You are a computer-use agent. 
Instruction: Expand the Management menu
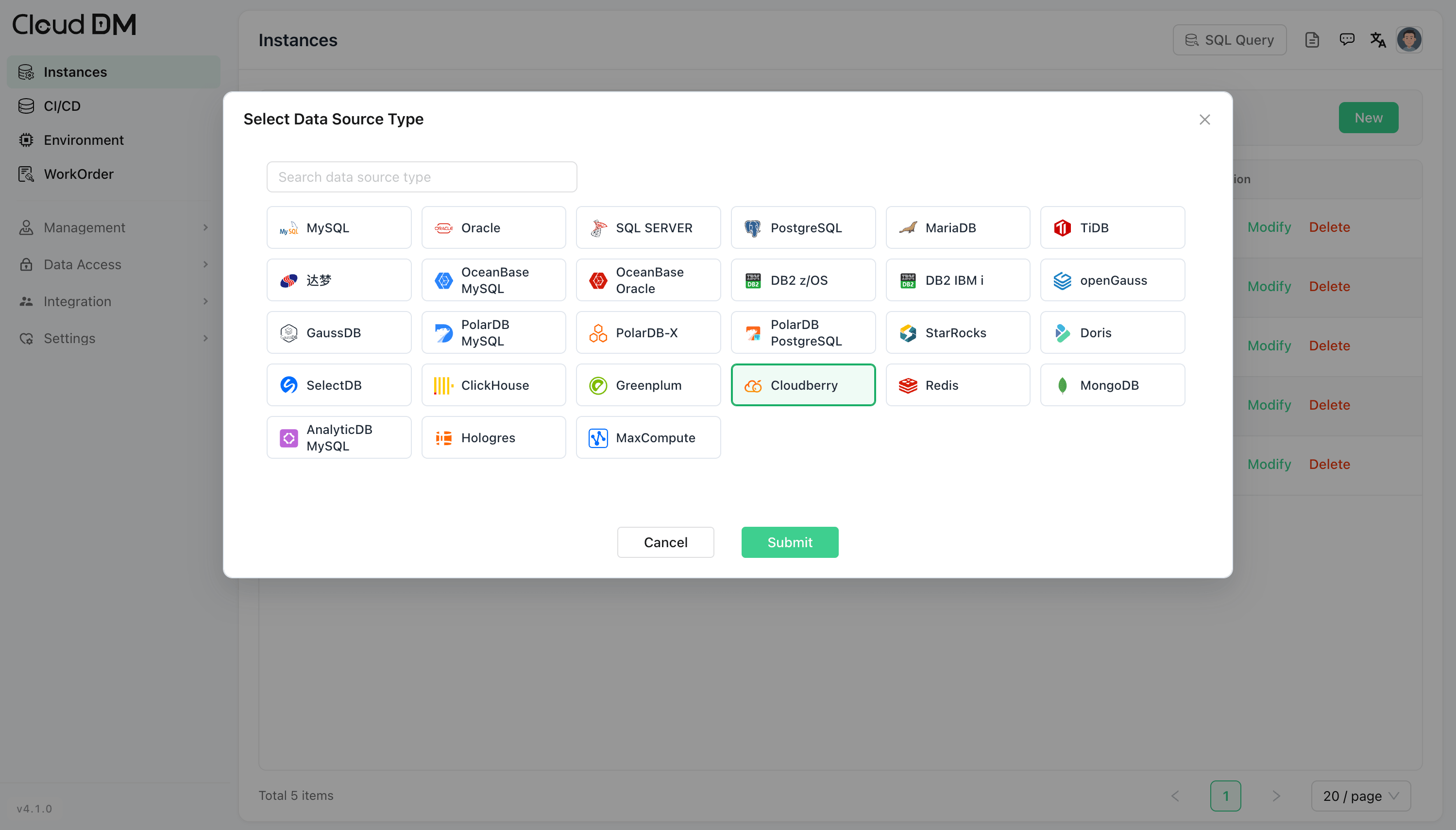coord(114,227)
